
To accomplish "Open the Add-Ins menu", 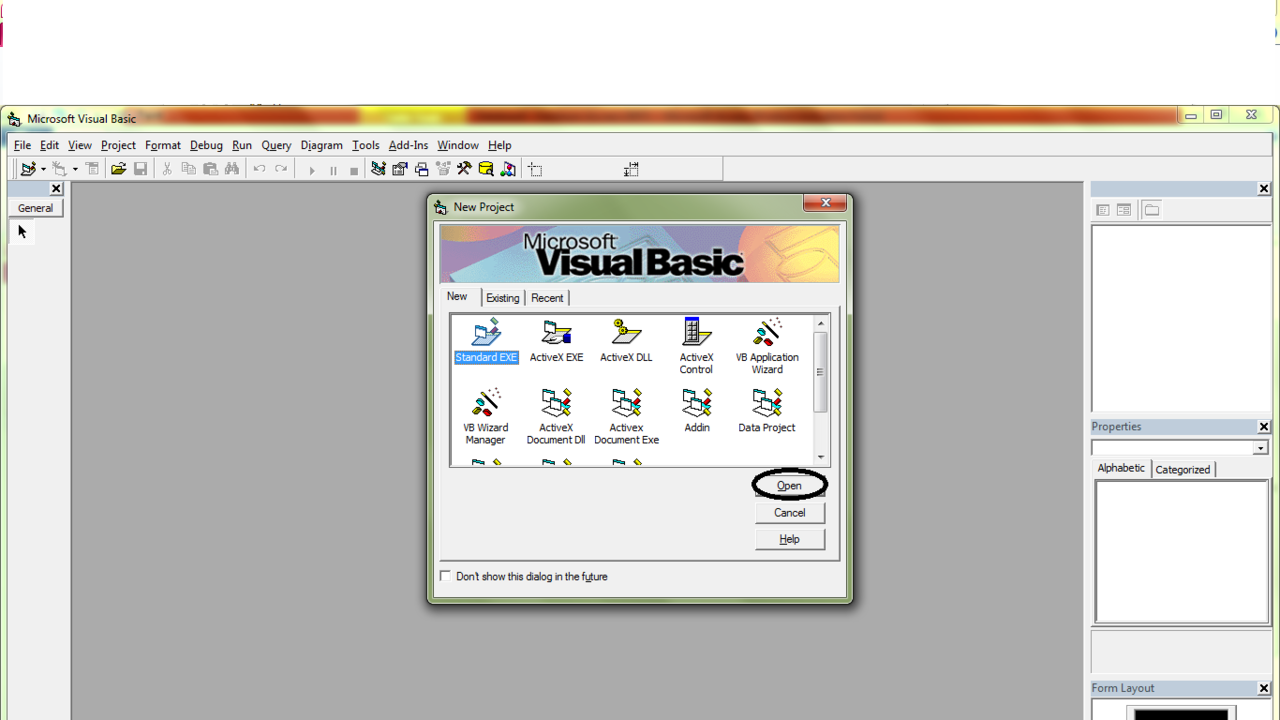I will coord(408,145).
